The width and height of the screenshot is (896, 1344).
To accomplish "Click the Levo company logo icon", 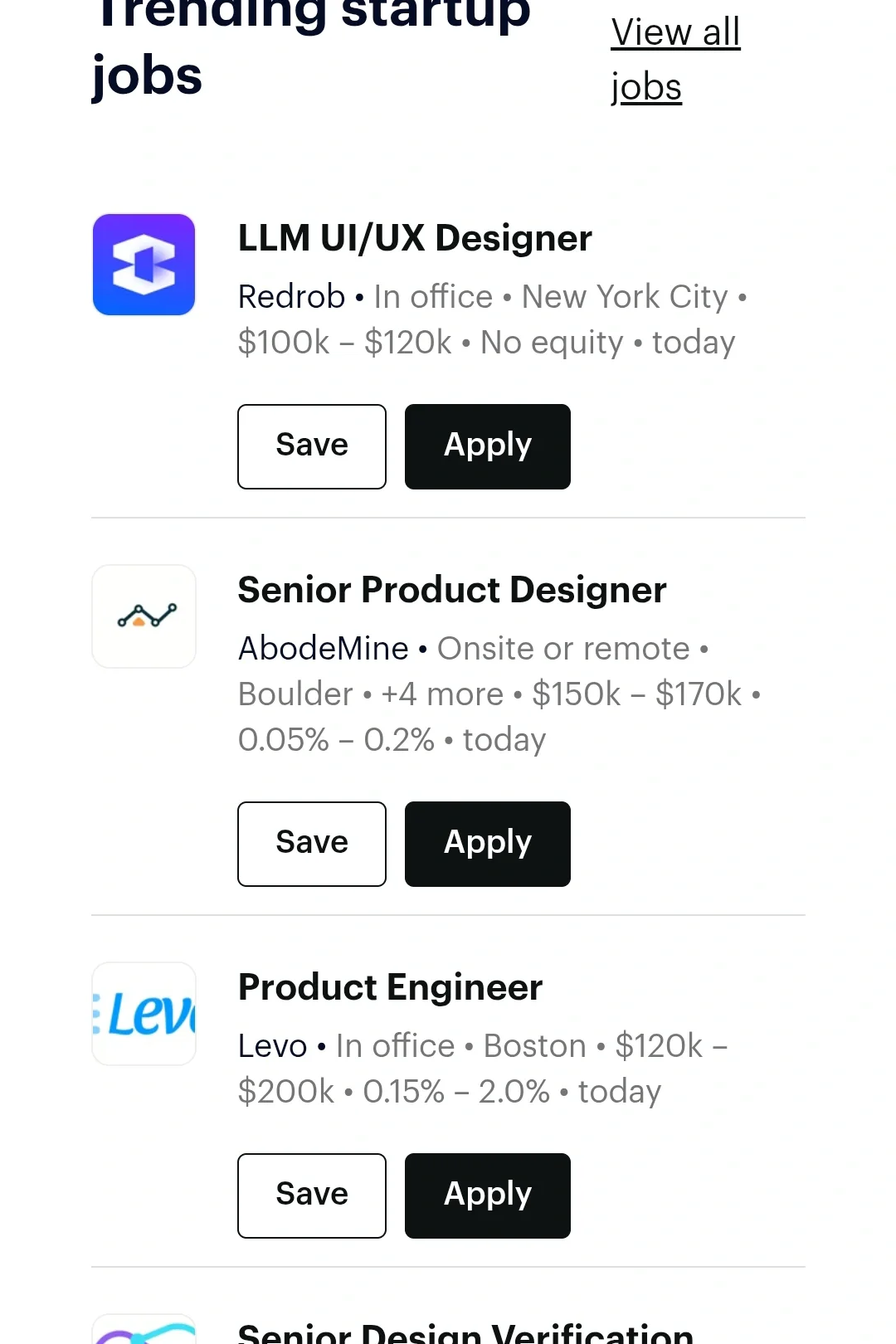I will click(x=144, y=1014).
